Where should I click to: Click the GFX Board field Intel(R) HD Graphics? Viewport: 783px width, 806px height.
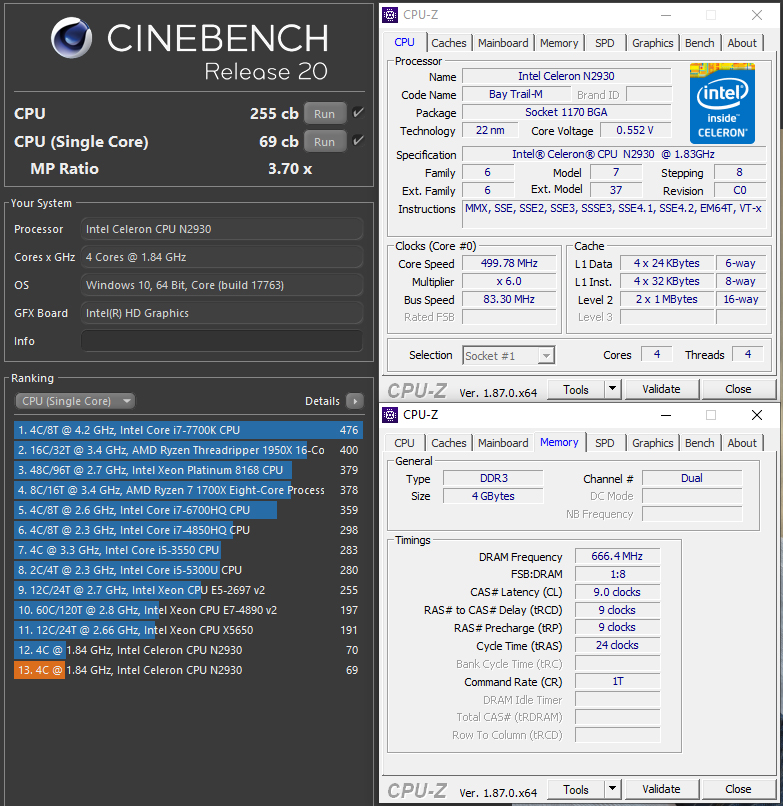222,313
